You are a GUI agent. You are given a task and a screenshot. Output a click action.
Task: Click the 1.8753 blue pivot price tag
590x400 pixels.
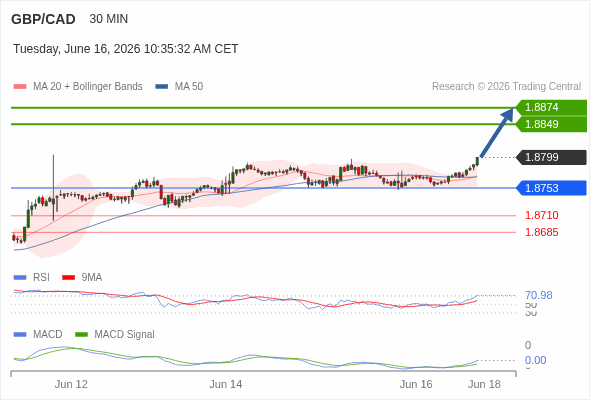point(551,188)
